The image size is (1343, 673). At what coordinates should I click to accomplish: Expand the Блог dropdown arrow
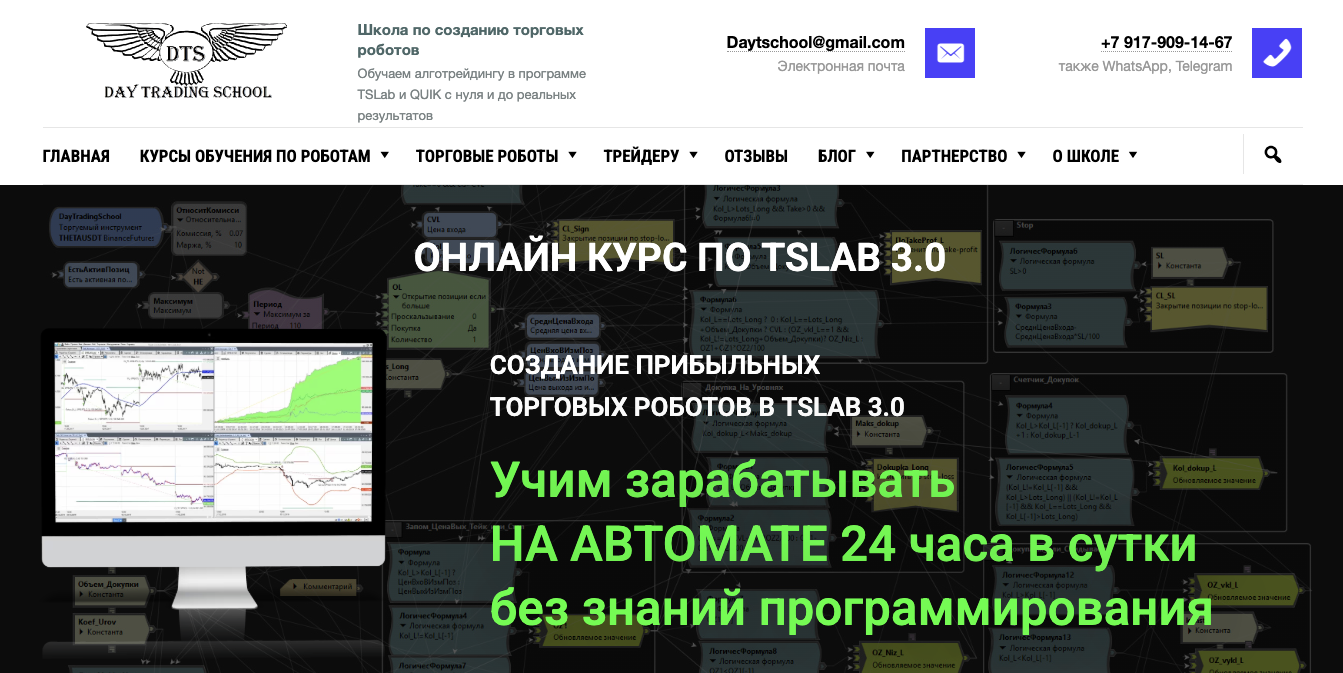[x=870, y=155]
